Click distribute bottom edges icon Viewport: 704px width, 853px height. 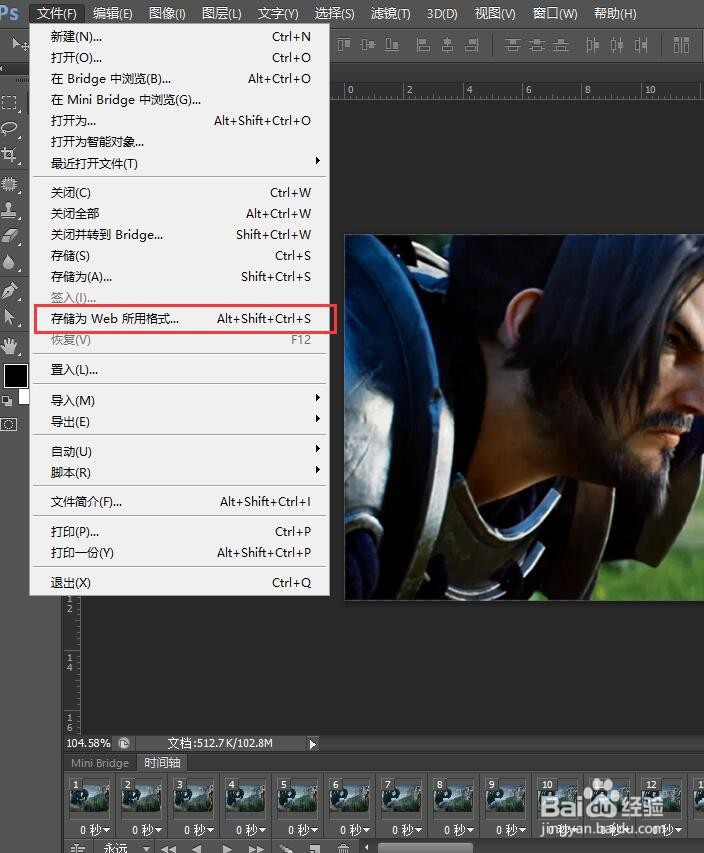[561, 45]
